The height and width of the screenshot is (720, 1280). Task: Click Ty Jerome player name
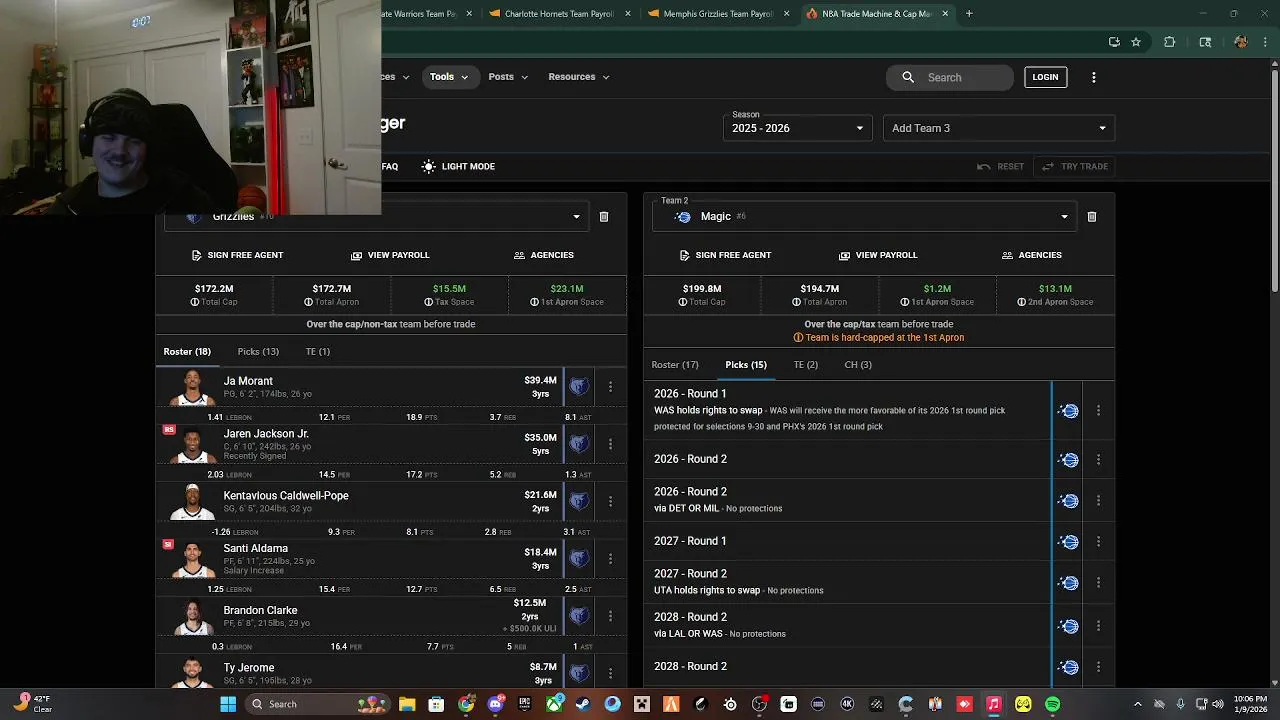249,668
